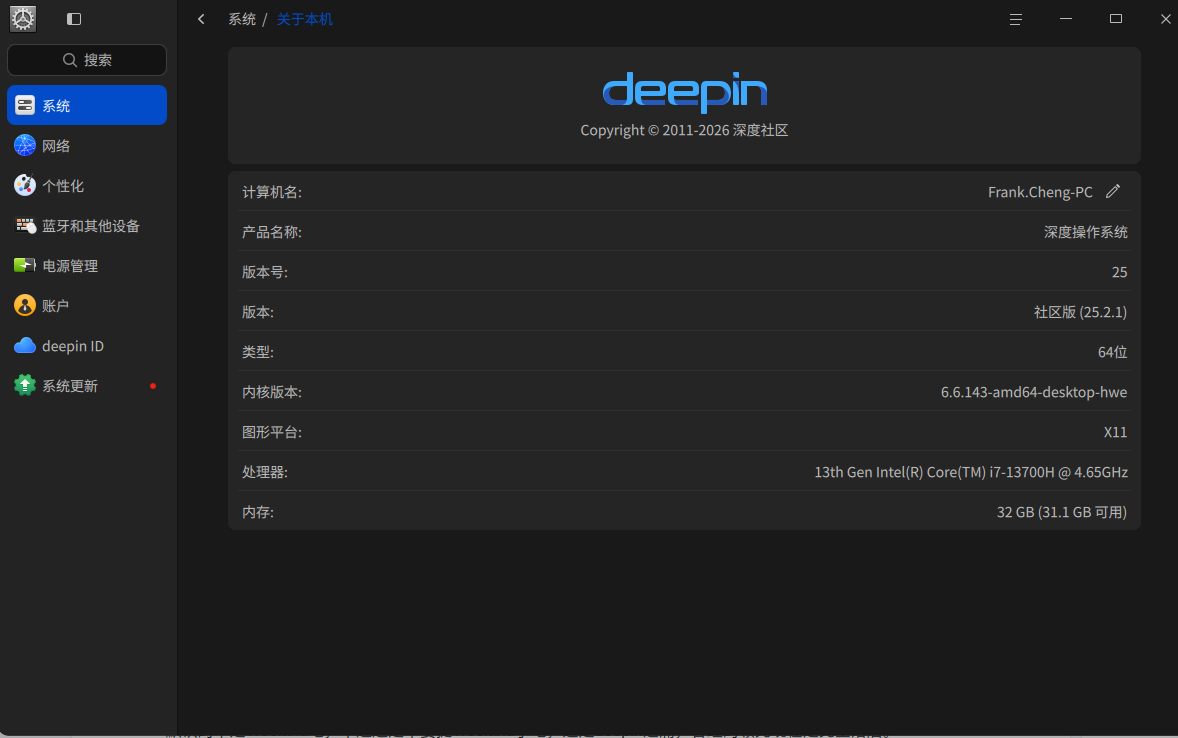Click the 系统 breadcrumb link
This screenshot has width=1178, height=738.
[242, 19]
